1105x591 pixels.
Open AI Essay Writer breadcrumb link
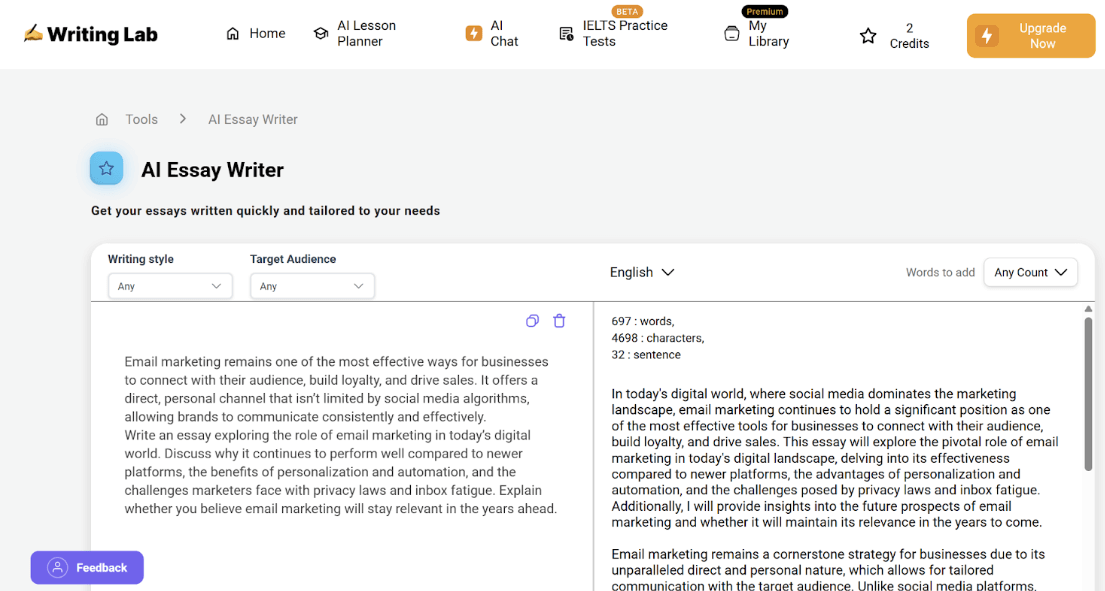coord(252,118)
